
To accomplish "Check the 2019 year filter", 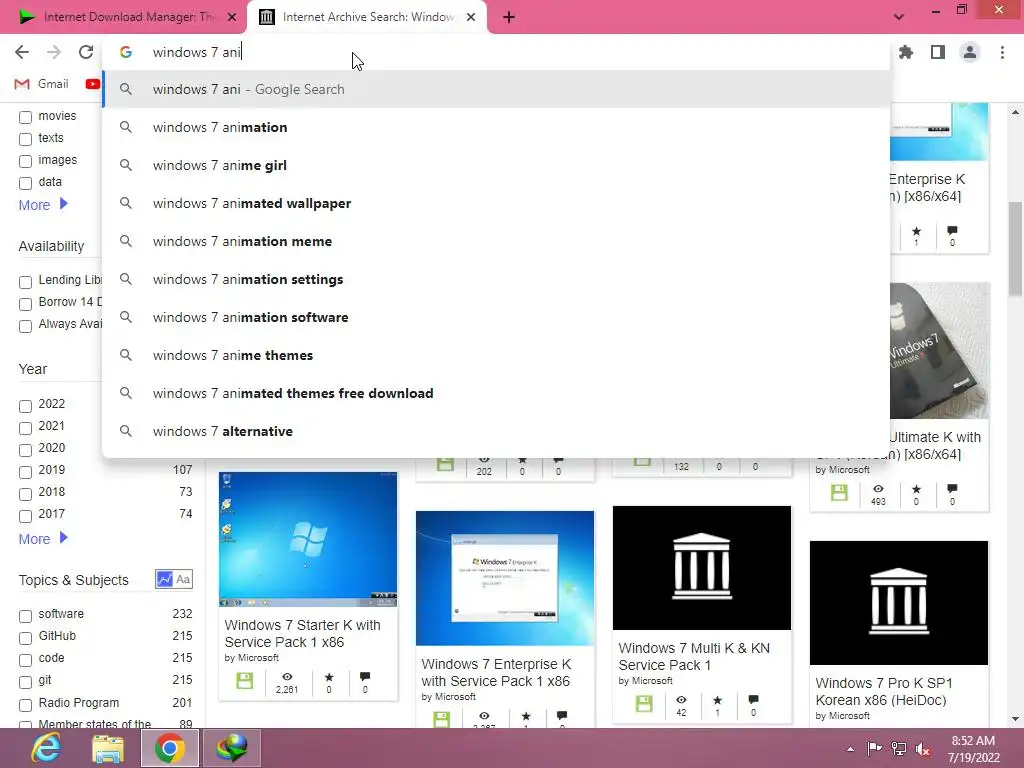I will 25,472.
